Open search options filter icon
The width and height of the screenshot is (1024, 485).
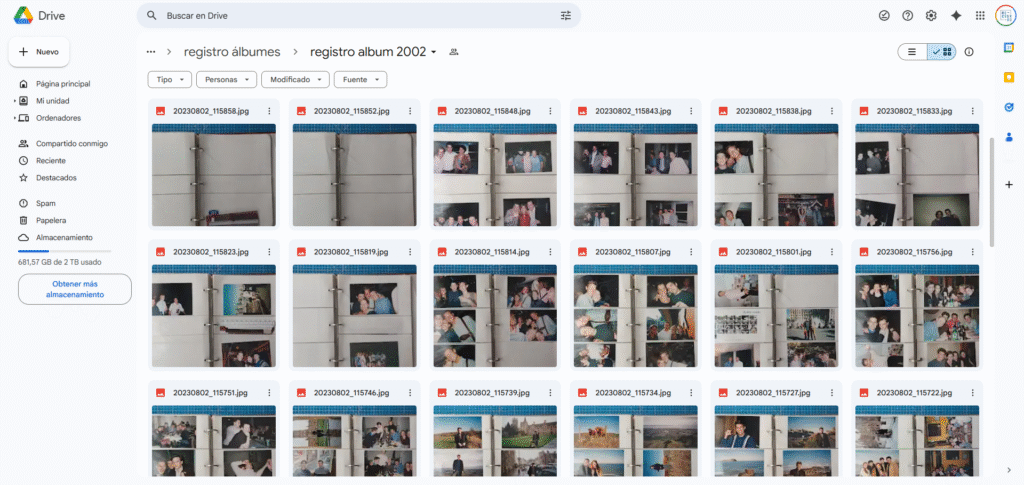tap(566, 15)
